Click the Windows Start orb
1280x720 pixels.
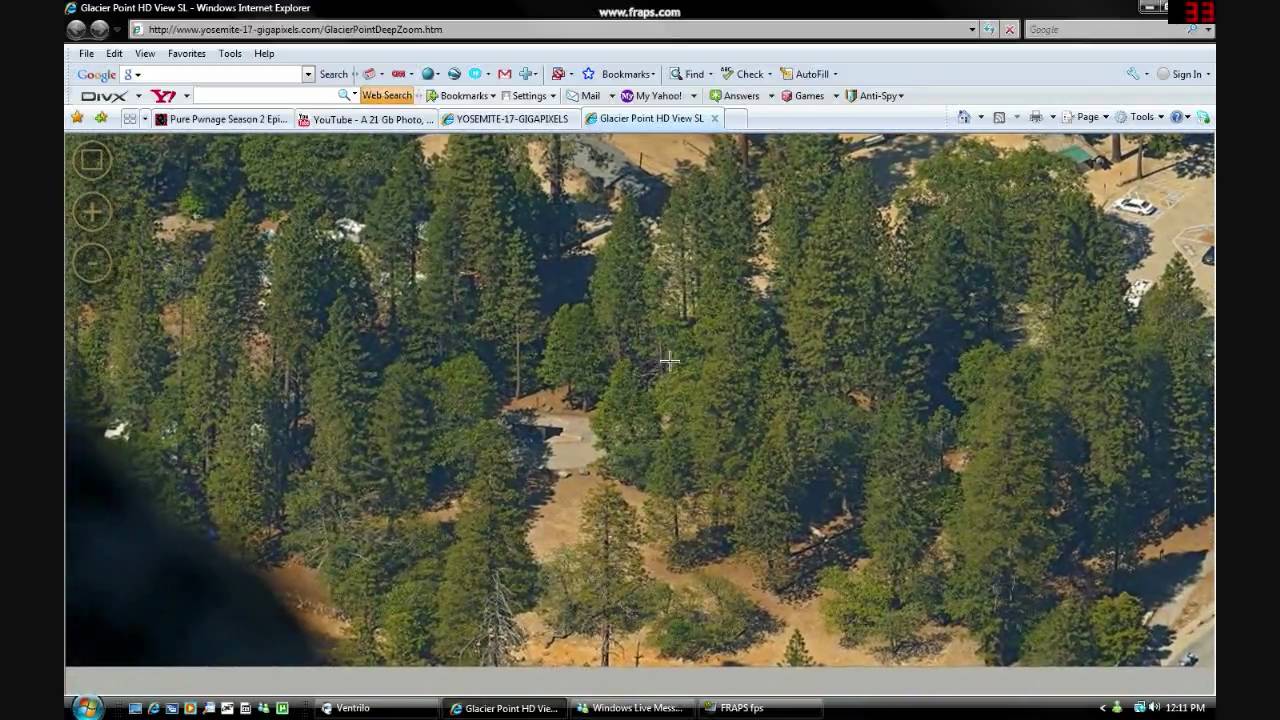[87, 707]
